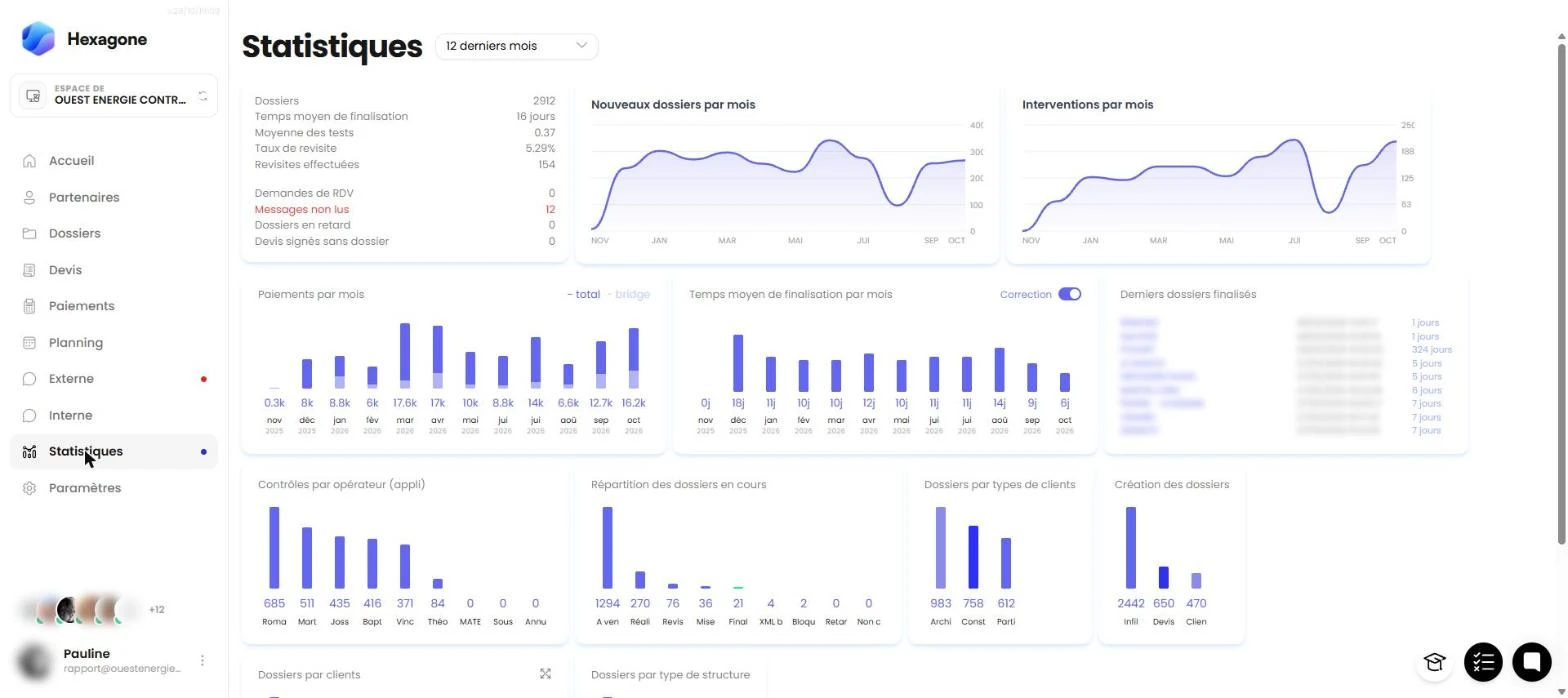The image size is (1568, 698).
Task: Click the 17.6k value for March payments
Action: pos(405,403)
